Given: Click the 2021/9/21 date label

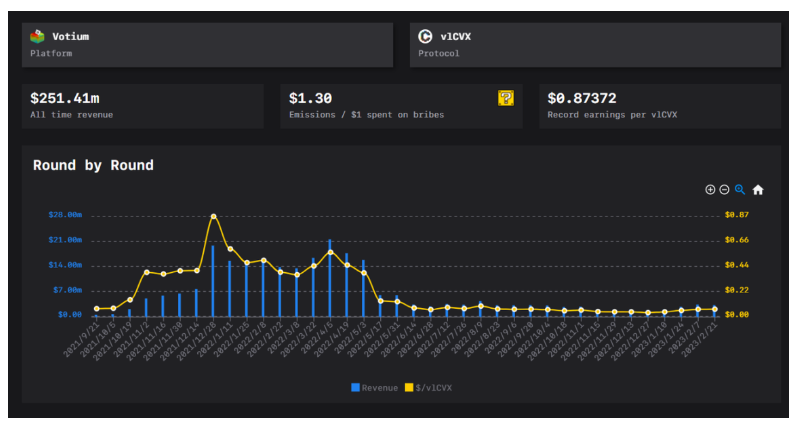Looking at the screenshot, I should (x=82, y=339).
